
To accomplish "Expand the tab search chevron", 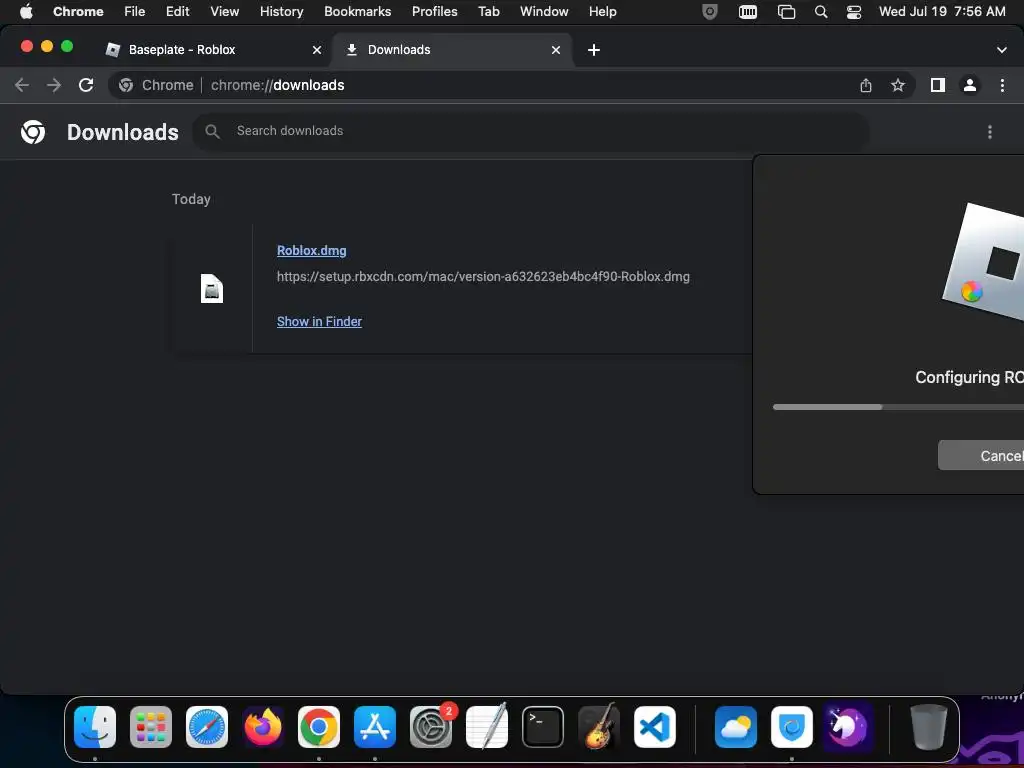I will [x=1002, y=50].
